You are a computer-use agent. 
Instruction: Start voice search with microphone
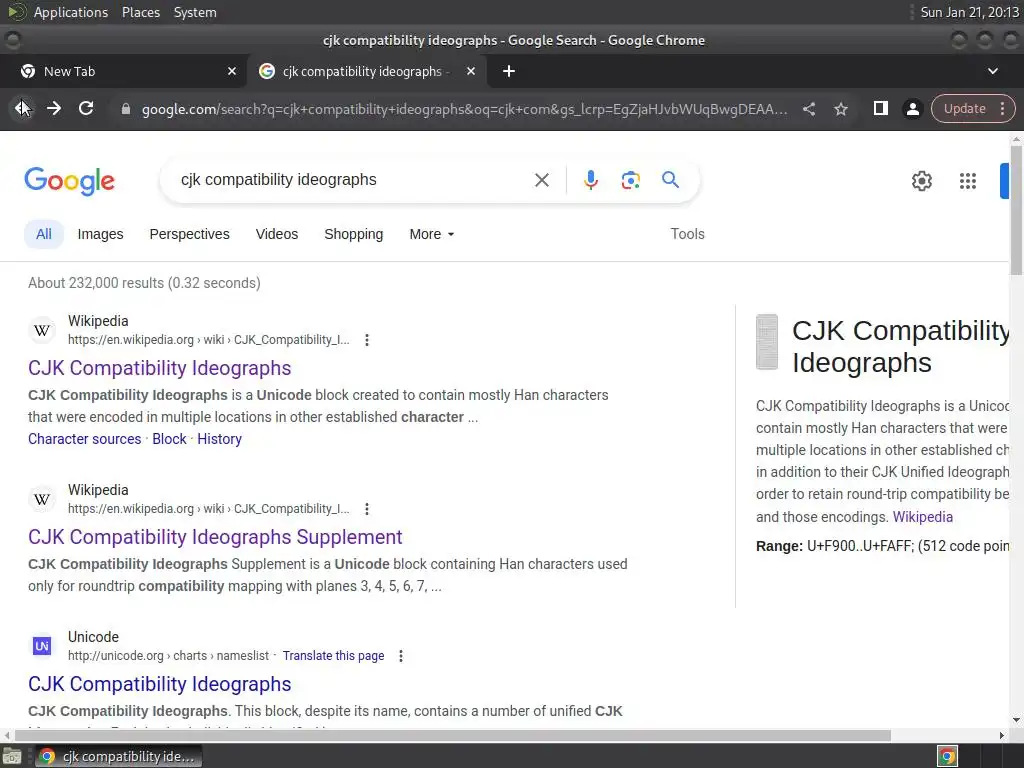(x=590, y=180)
